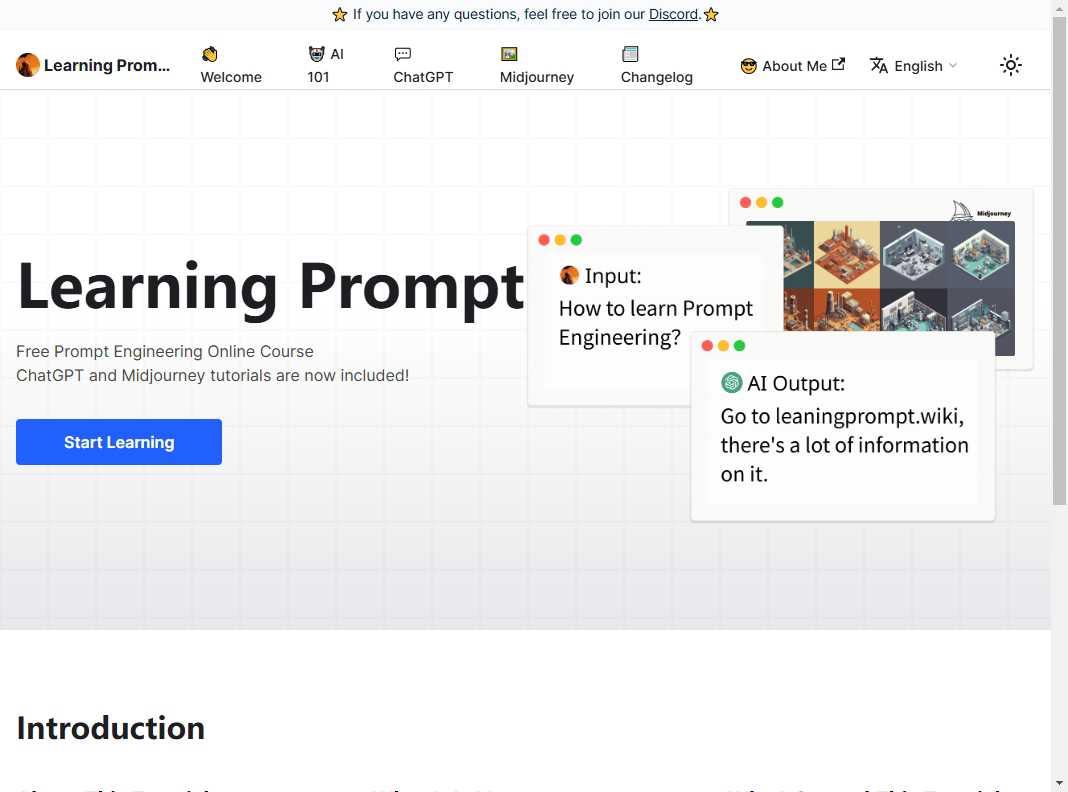Click 'ChatGPT and Midjourney tutorials' subtitle line
The width and height of the screenshot is (1068, 792).
point(213,375)
